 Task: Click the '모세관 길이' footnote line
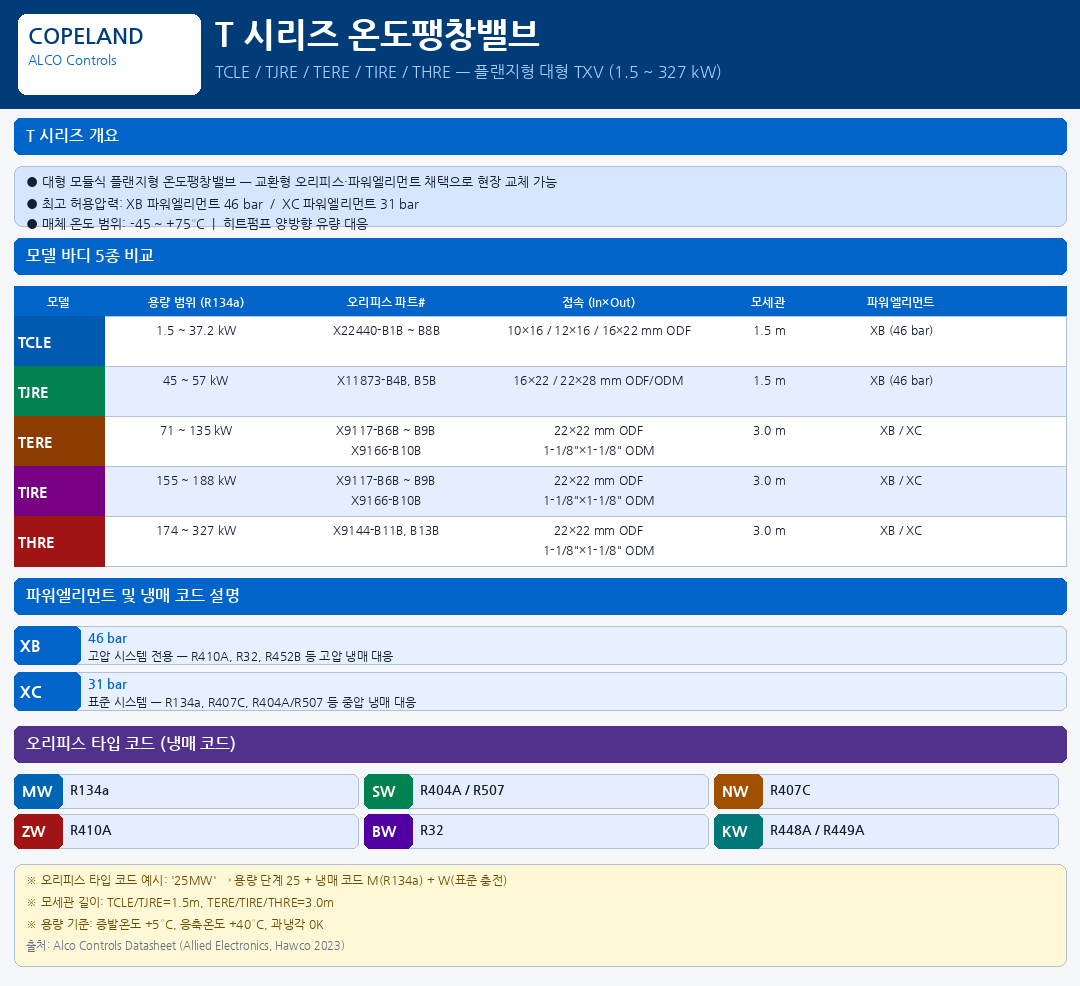[x=180, y=903]
